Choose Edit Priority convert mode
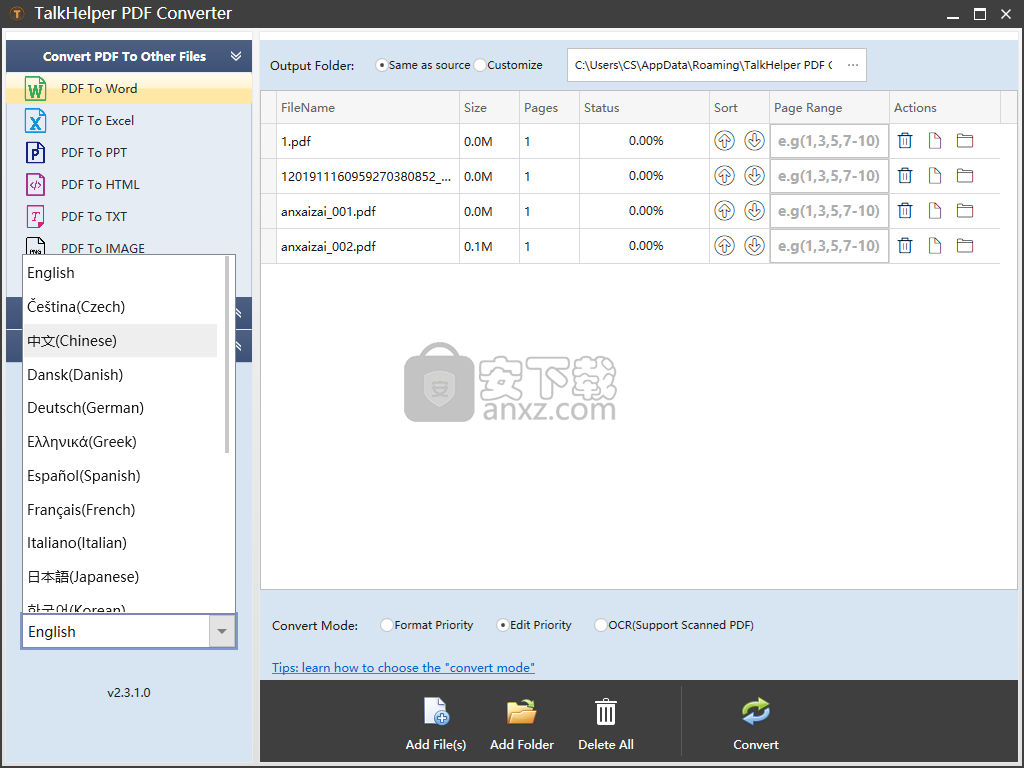Screen dimensions: 1024x768 (534, 625)
